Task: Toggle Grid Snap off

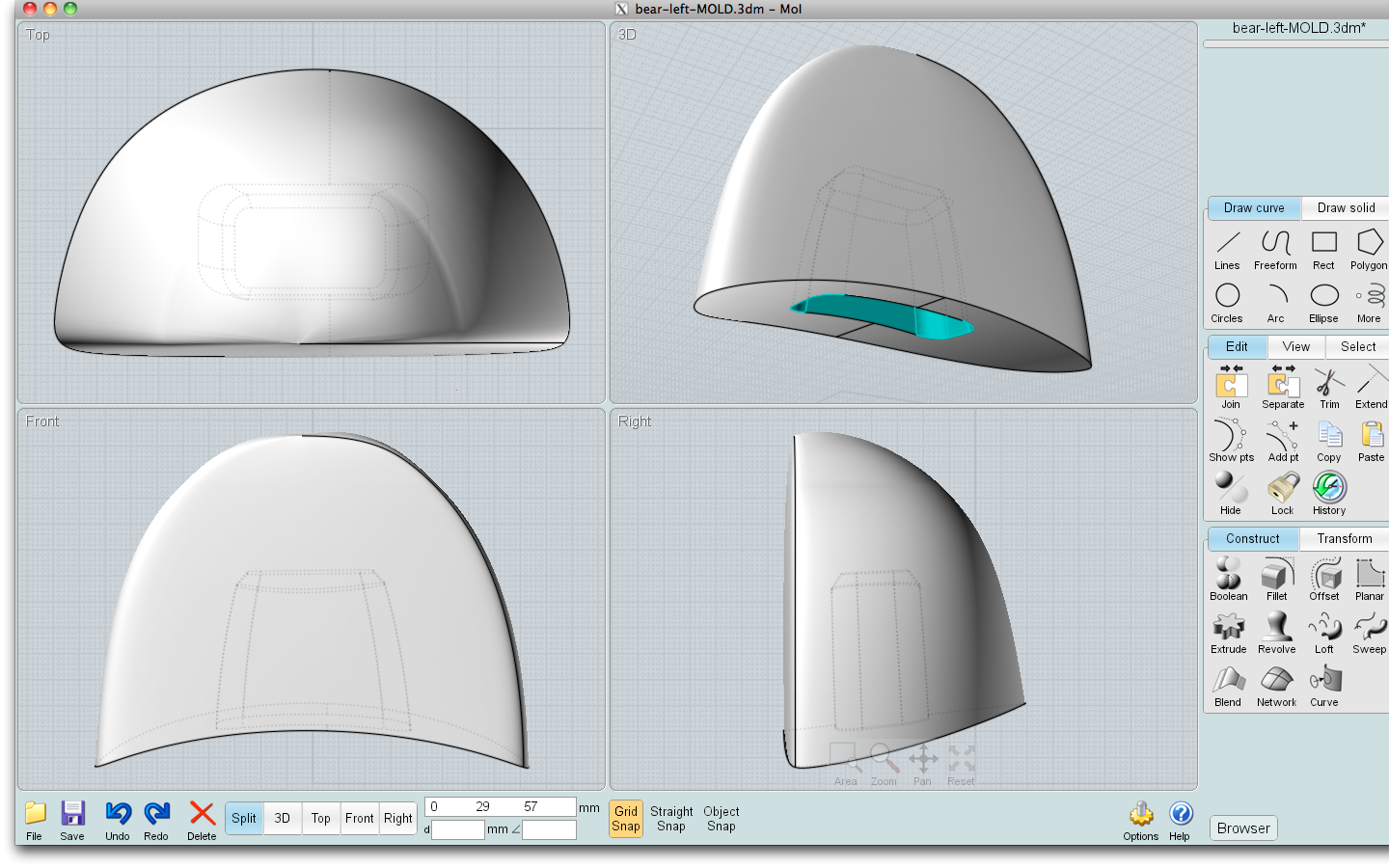Action: pos(626,819)
